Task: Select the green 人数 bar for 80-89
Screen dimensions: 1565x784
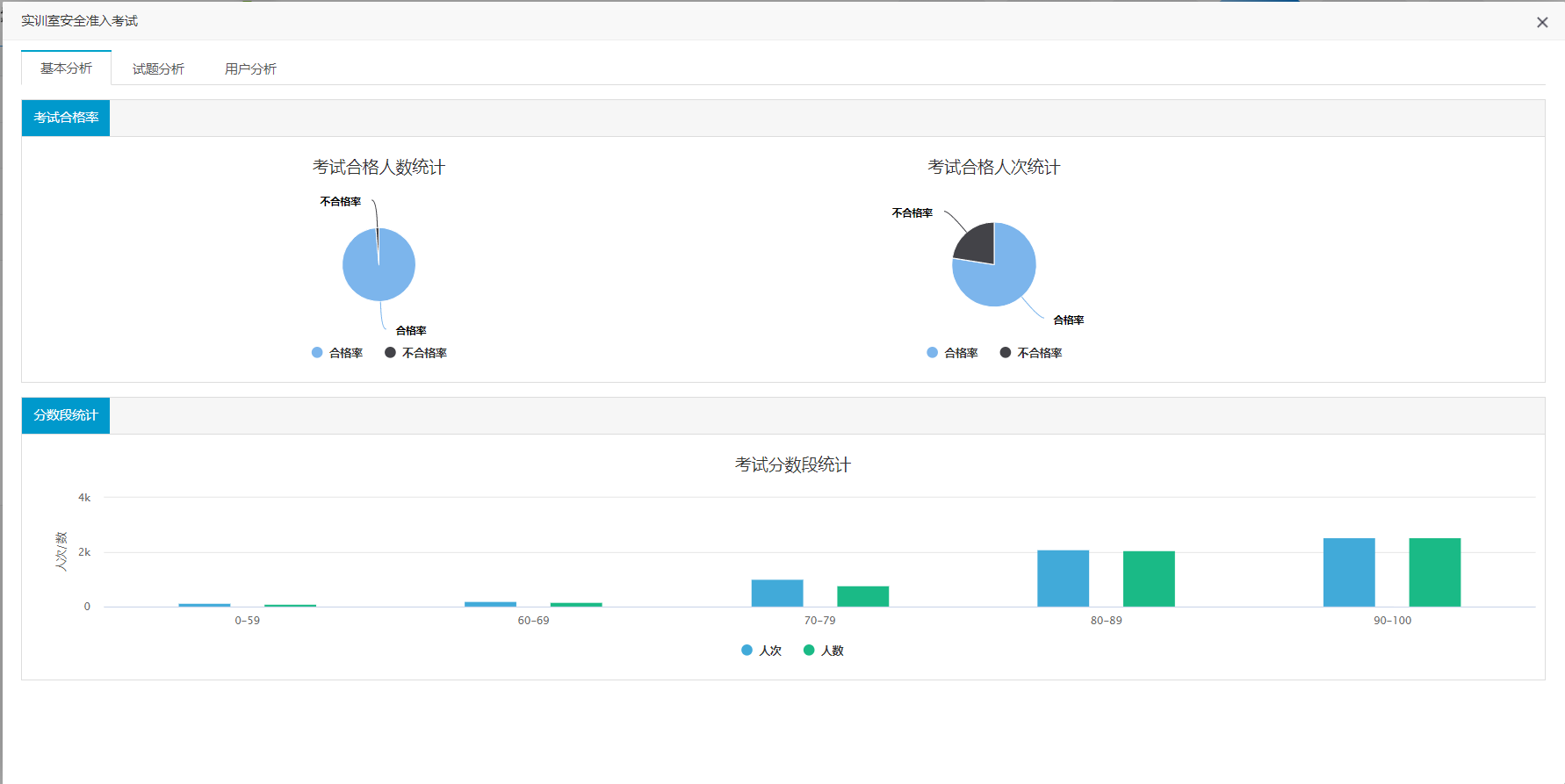Action: 1149,579
